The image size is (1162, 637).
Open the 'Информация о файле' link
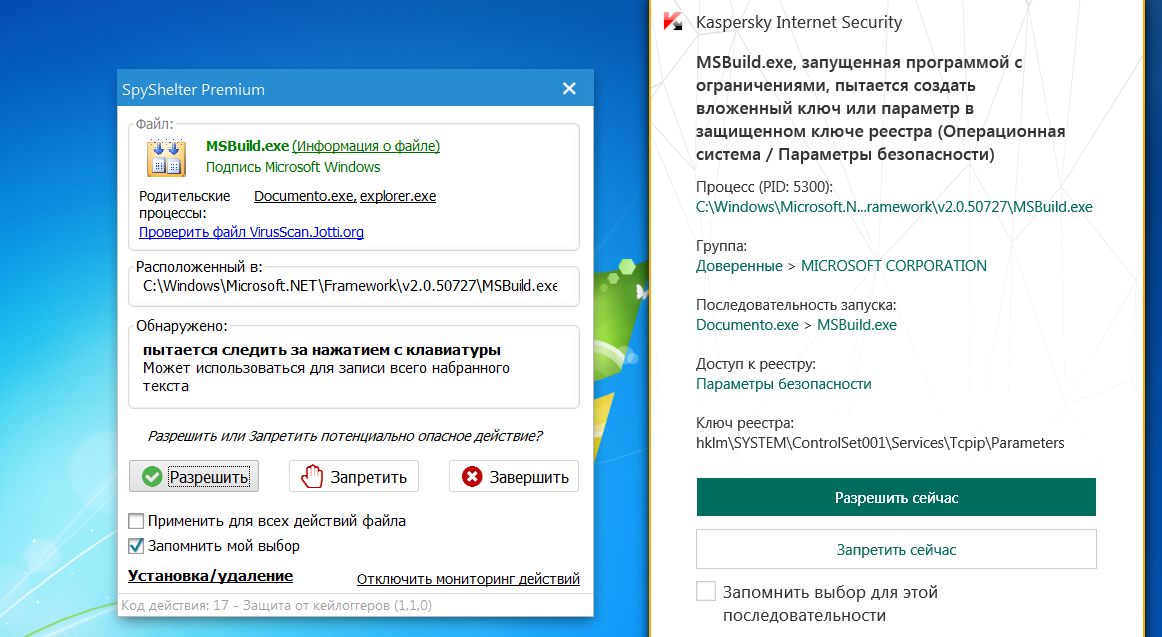pos(366,146)
